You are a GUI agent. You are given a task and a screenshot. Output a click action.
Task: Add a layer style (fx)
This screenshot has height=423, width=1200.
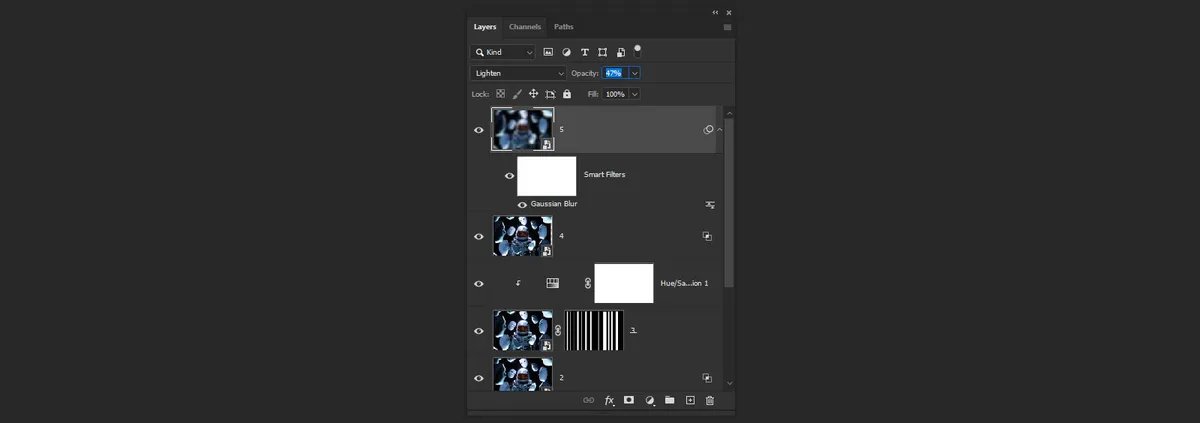[609, 400]
